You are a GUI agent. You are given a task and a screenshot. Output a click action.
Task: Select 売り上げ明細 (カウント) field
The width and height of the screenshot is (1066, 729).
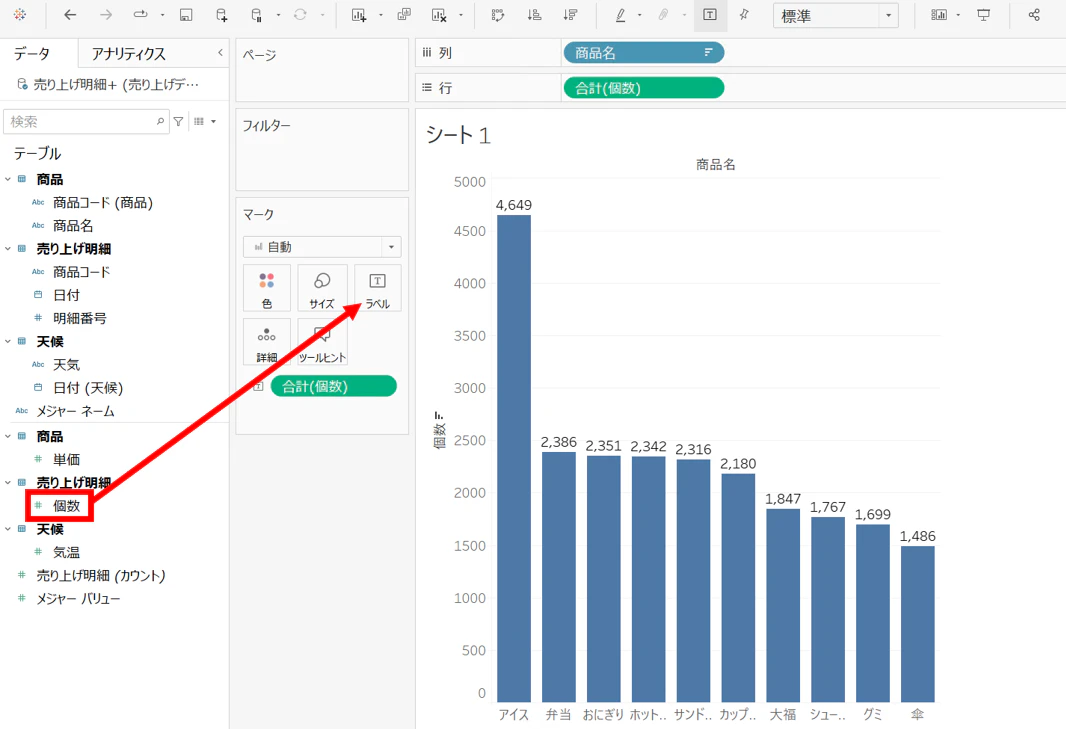pos(101,576)
